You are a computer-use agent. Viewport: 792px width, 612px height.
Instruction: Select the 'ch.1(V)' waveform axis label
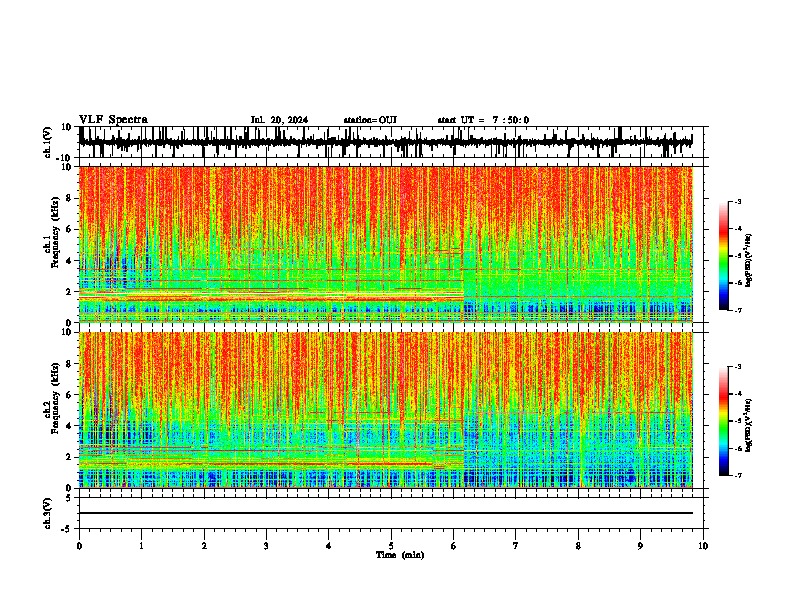(x=48, y=142)
